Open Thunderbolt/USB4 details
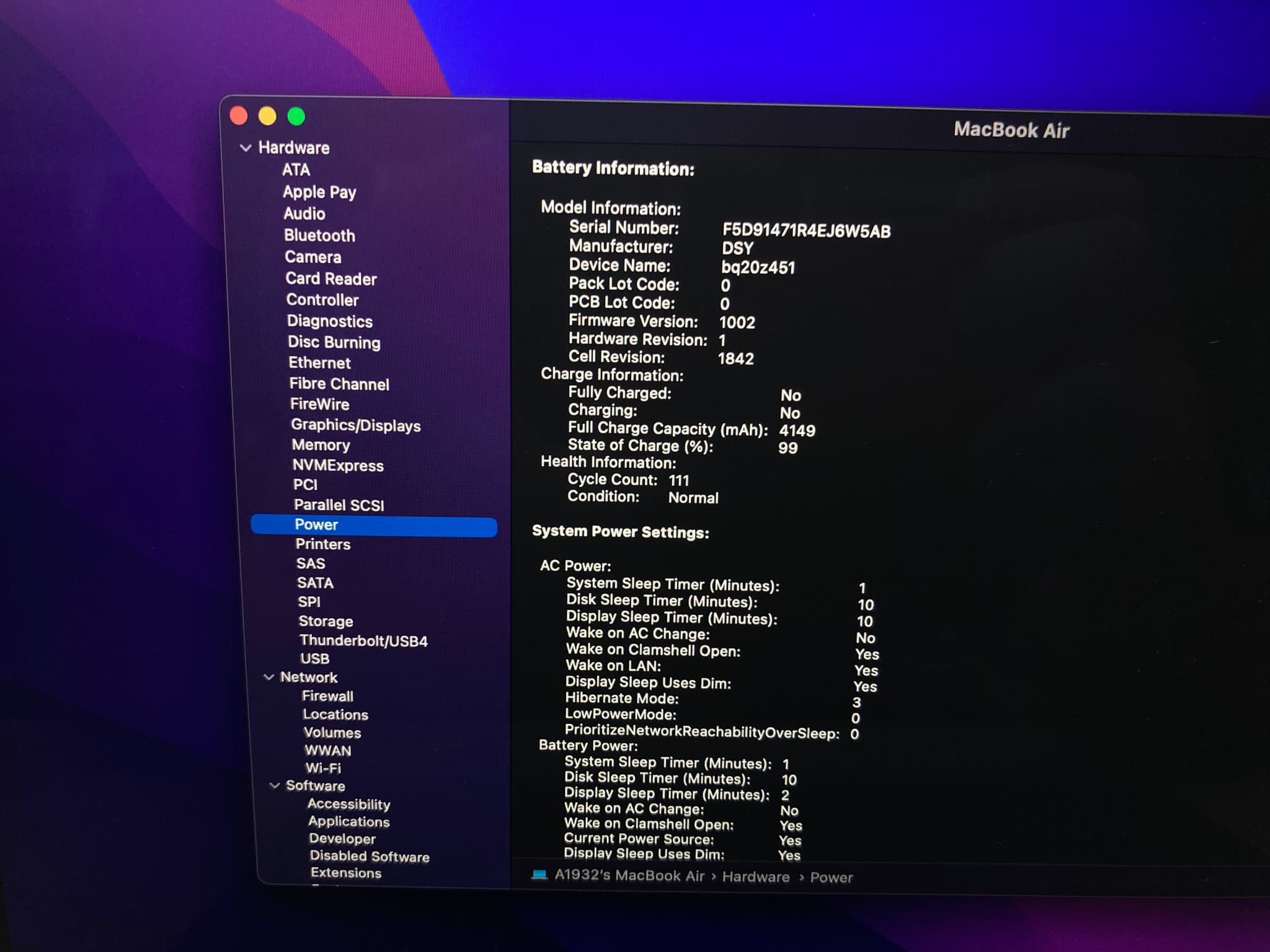Viewport: 1270px width, 952px height. click(363, 640)
